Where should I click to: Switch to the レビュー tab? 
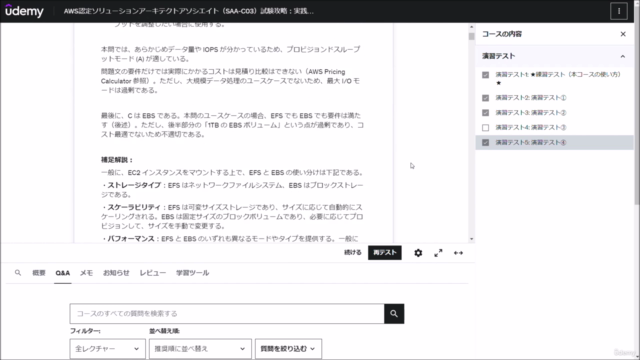coord(153,273)
